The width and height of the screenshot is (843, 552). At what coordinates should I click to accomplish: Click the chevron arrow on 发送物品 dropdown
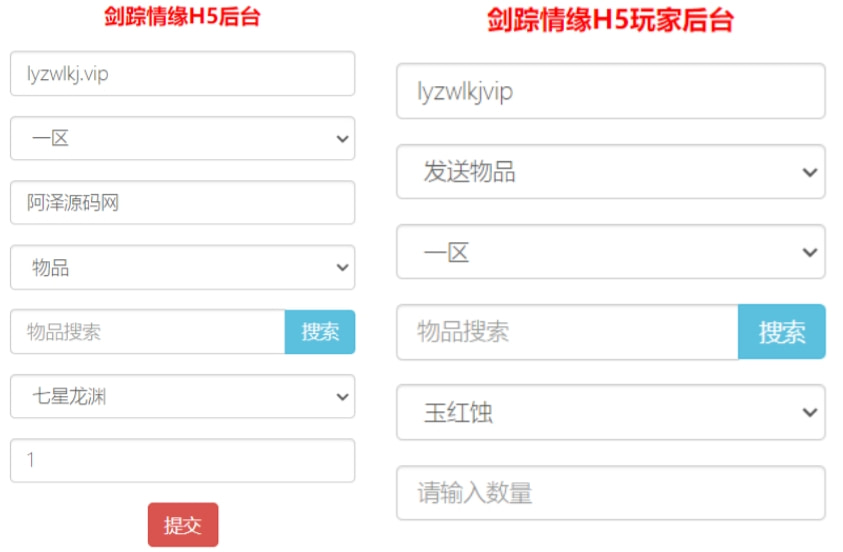point(809,173)
